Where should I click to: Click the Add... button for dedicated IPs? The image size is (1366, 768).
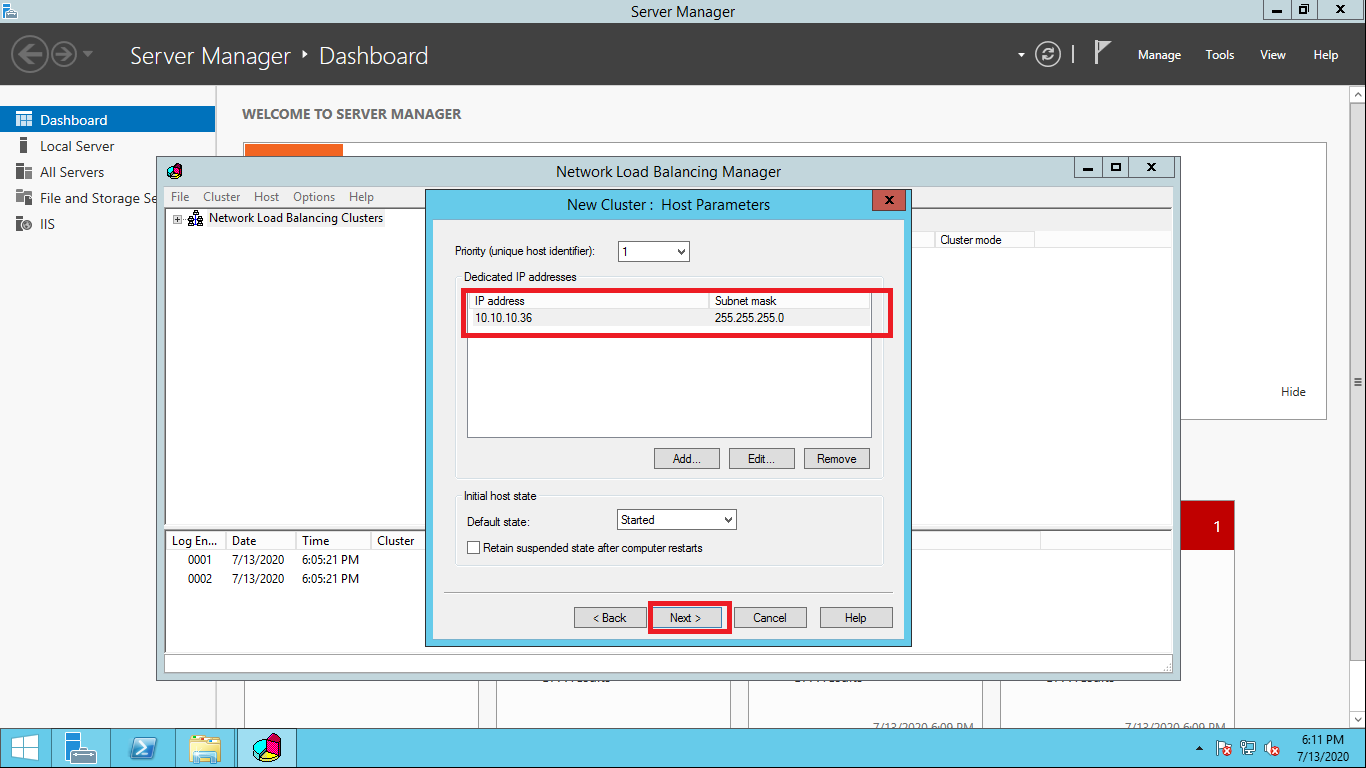(x=687, y=459)
